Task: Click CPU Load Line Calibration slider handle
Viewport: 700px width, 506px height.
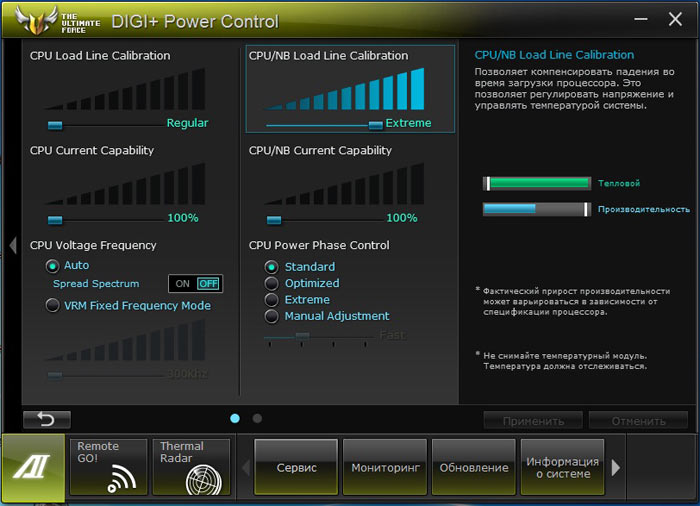Action: click(55, 125)
